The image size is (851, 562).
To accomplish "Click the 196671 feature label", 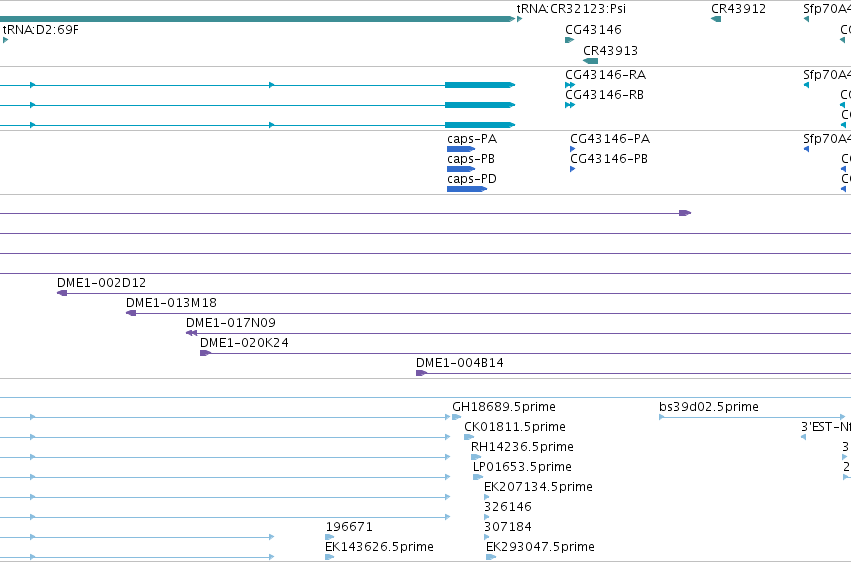I will [x=349, y=527].
